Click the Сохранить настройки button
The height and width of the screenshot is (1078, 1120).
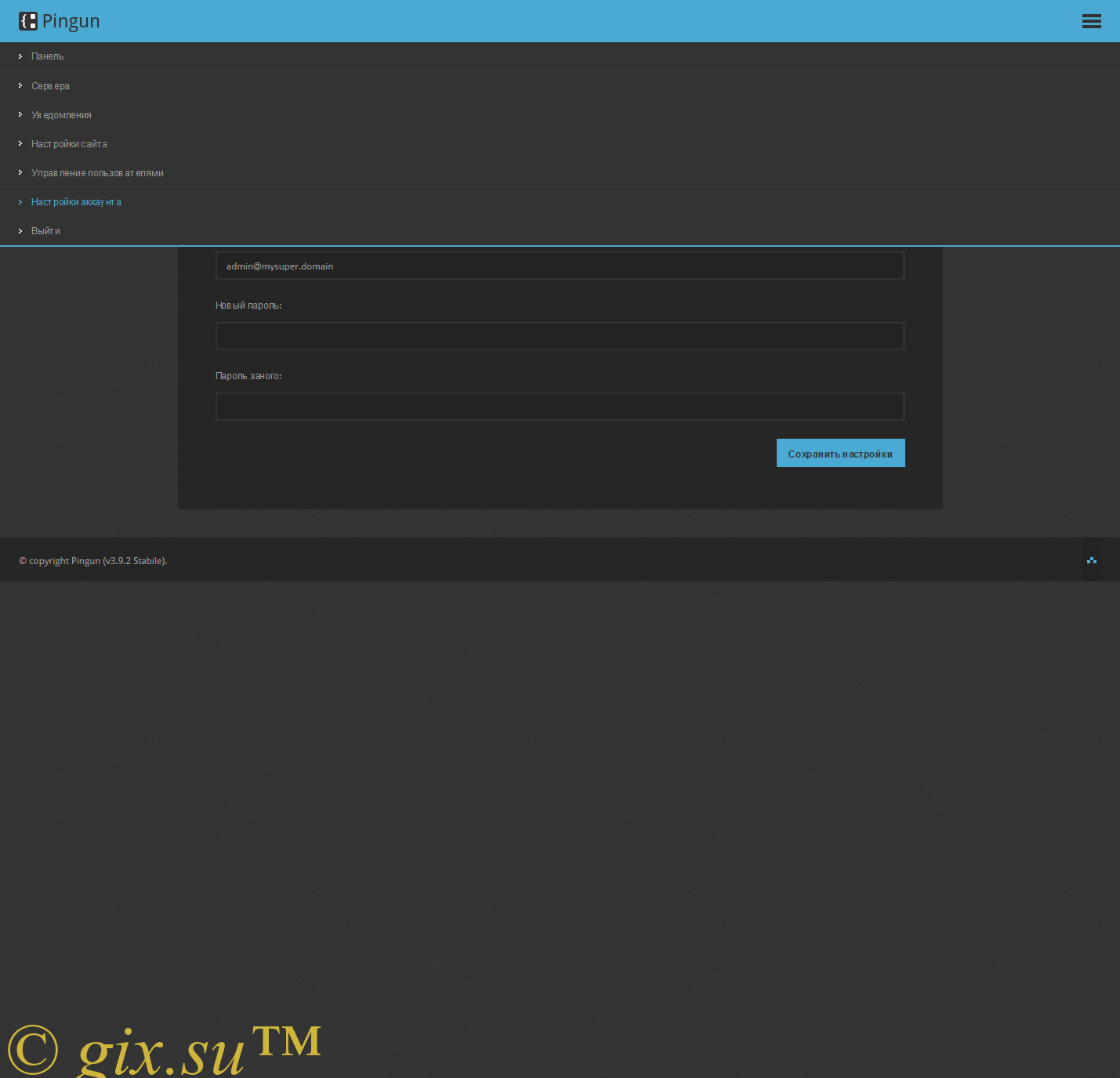point(840,453)
